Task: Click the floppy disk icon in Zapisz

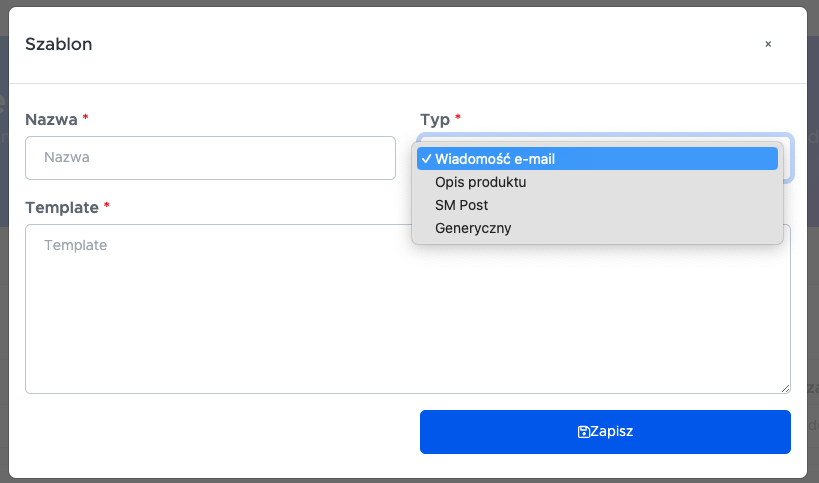Action: (x=583, y=432)
